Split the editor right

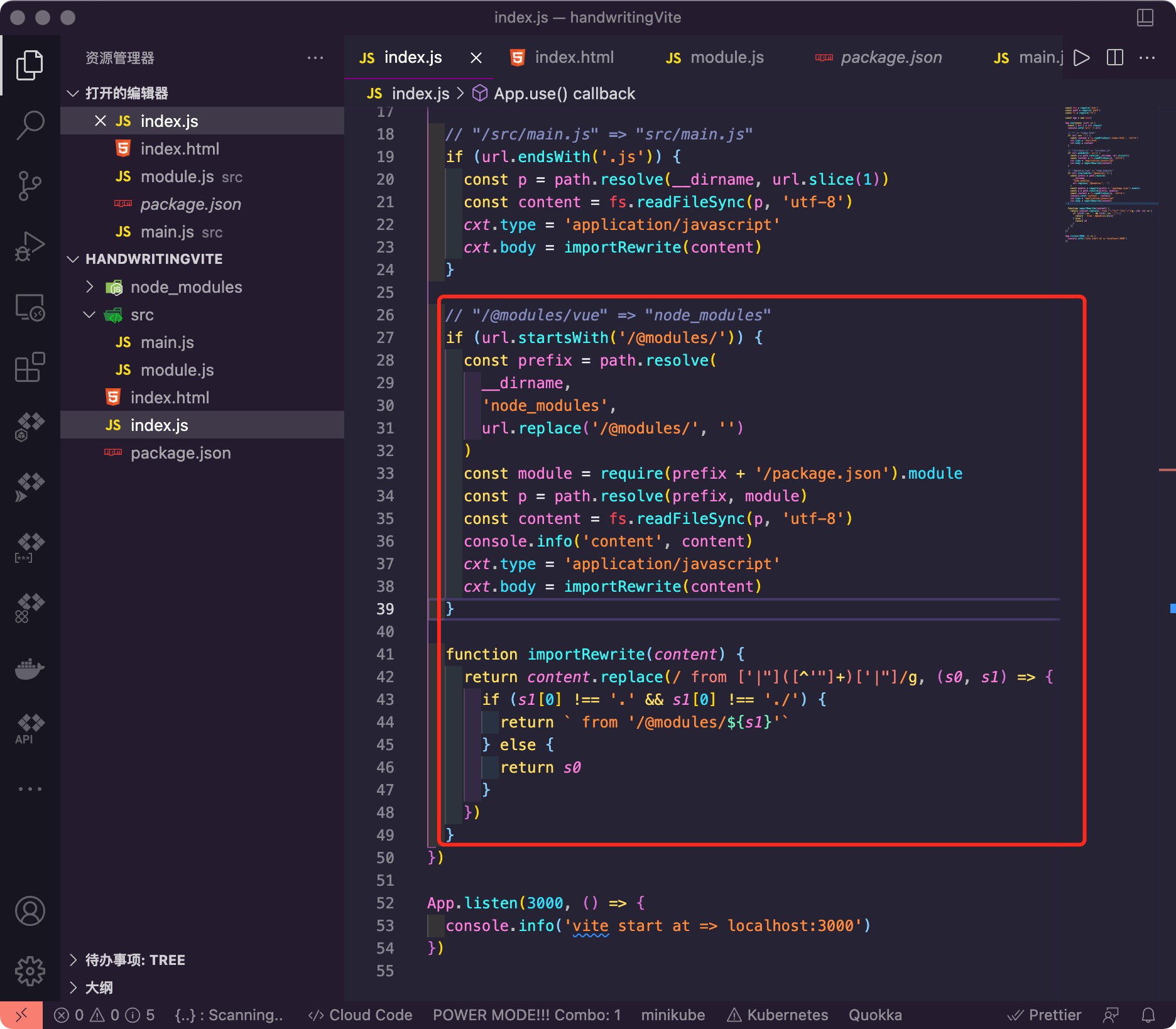[1114, 58]
